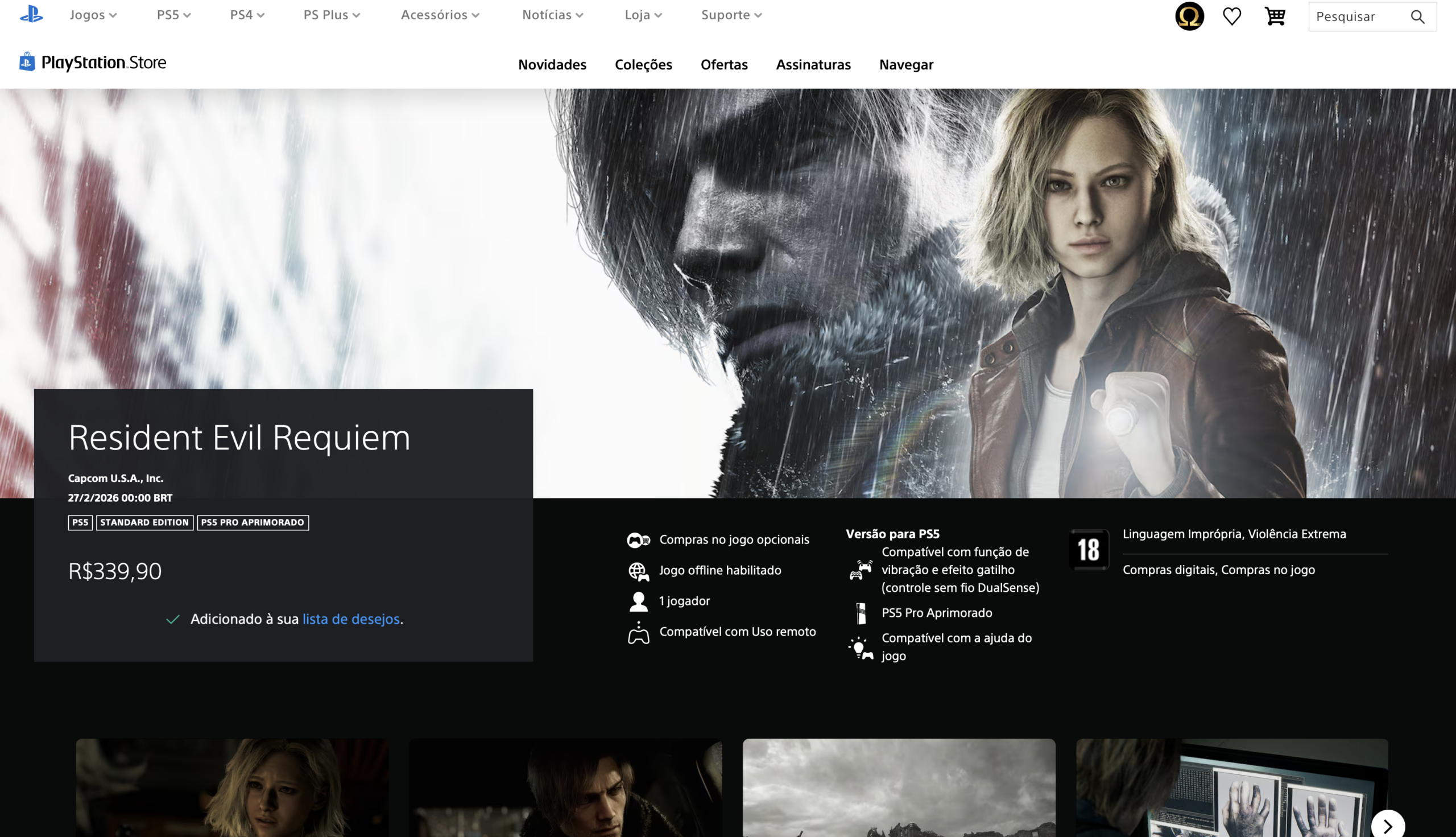This screenshot has height=837, width=1456.
Task: Click the PS5 PRO APRIMORADO tag
Action: coord(253,522)
